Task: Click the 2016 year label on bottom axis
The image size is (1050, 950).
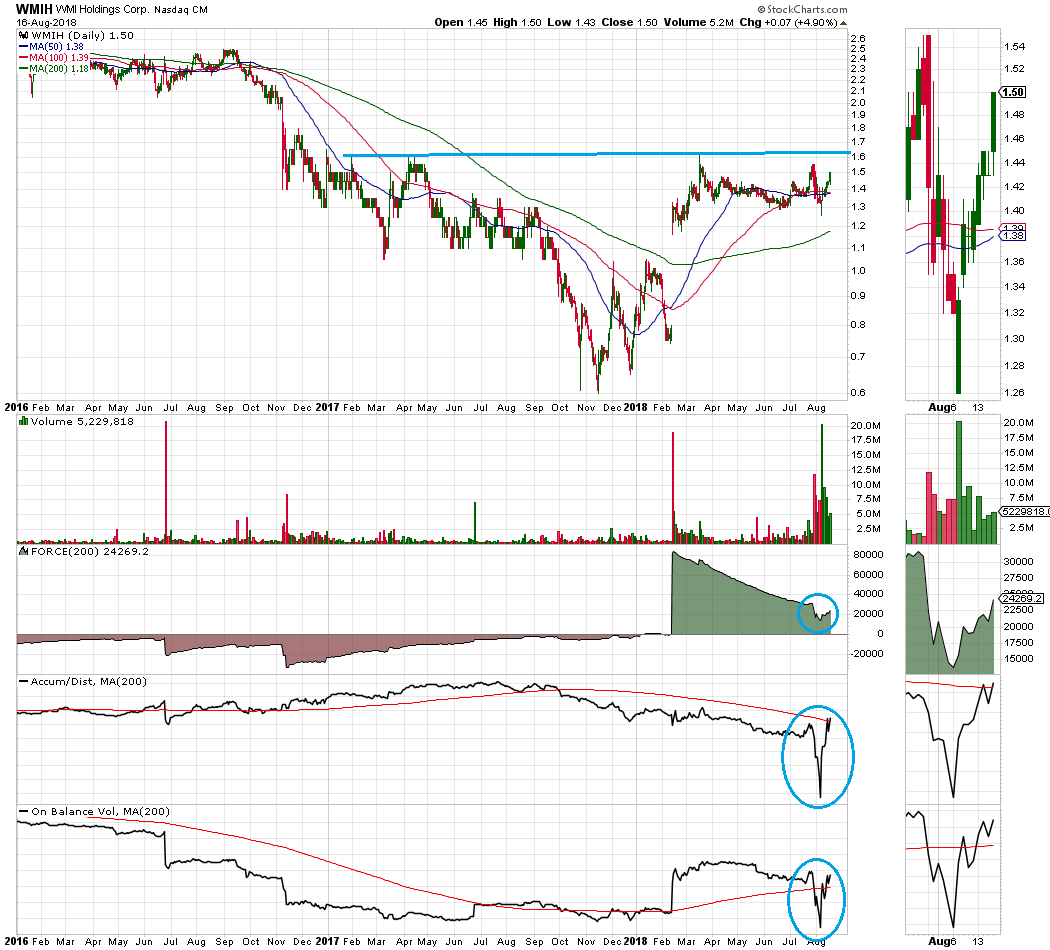Action: coord(16,941)
